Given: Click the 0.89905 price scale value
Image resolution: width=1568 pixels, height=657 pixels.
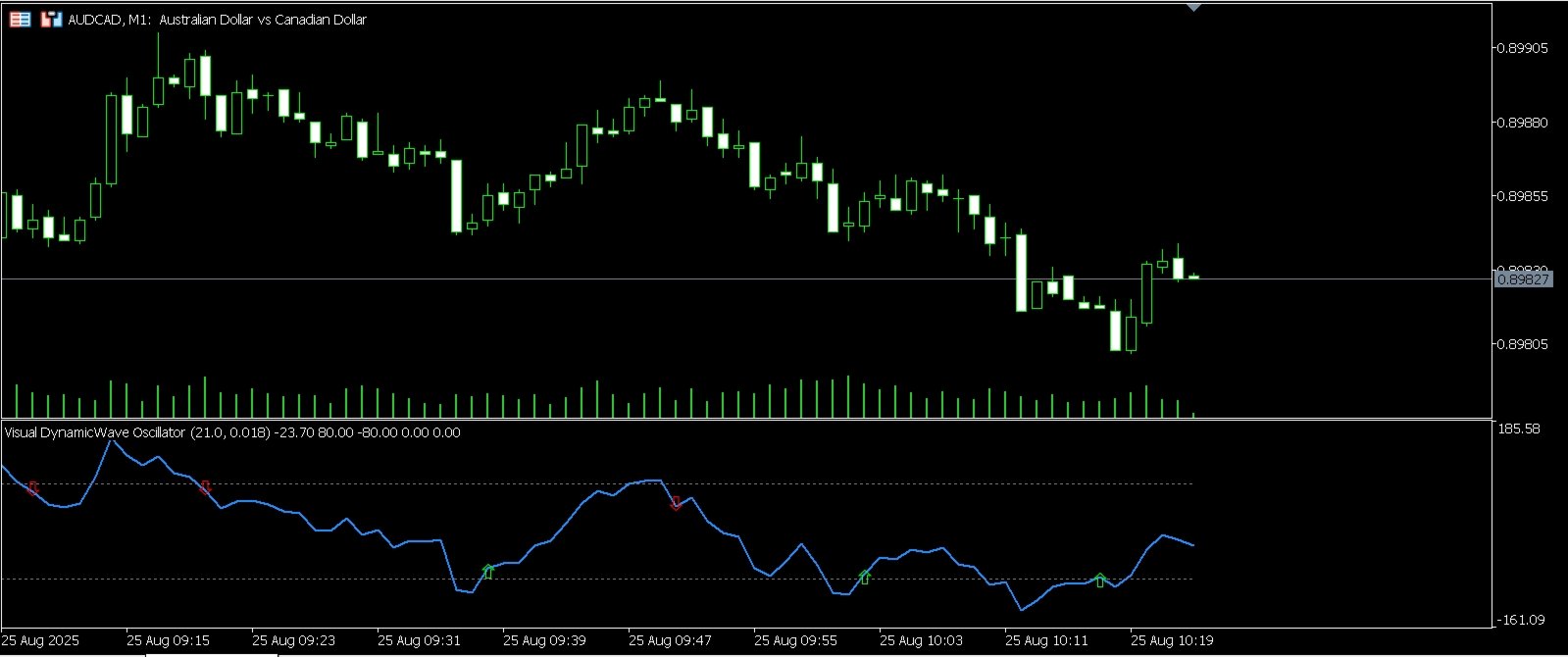Looking at the screenshot, I should (x=1522, y=48).
